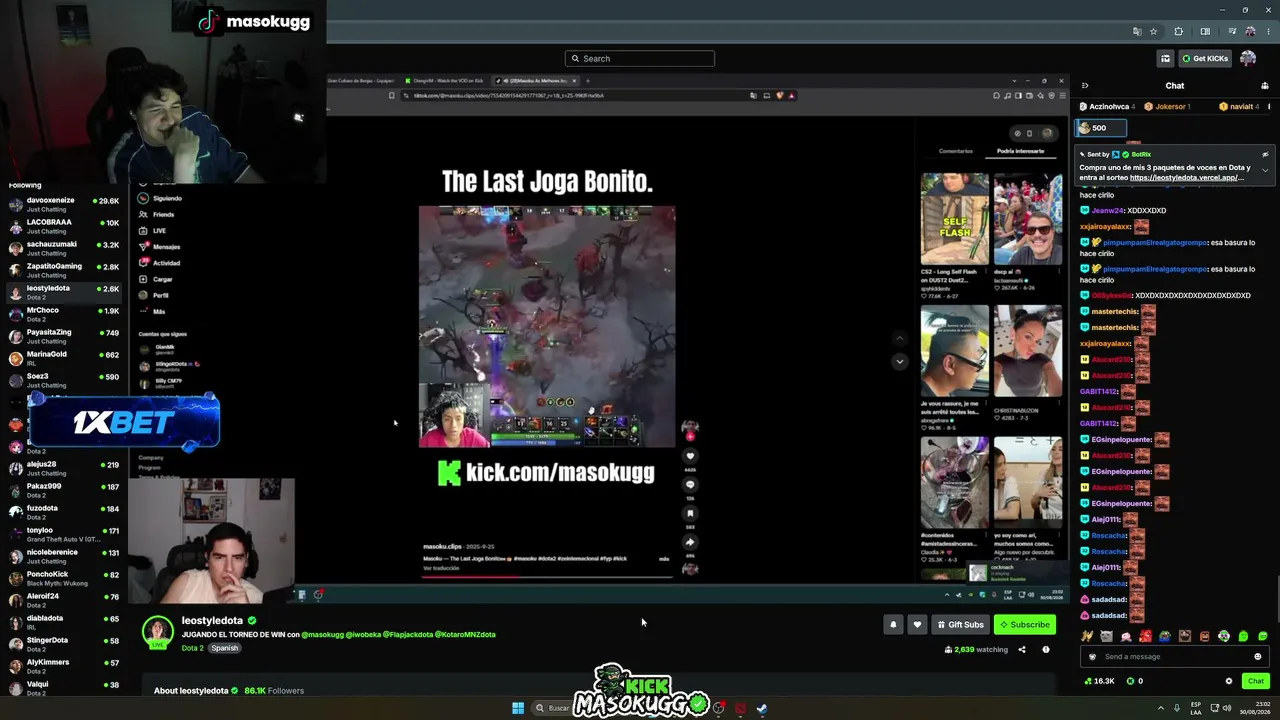Click the Get KICKs button
The image size is (1280, 720).
(1205, 58)
